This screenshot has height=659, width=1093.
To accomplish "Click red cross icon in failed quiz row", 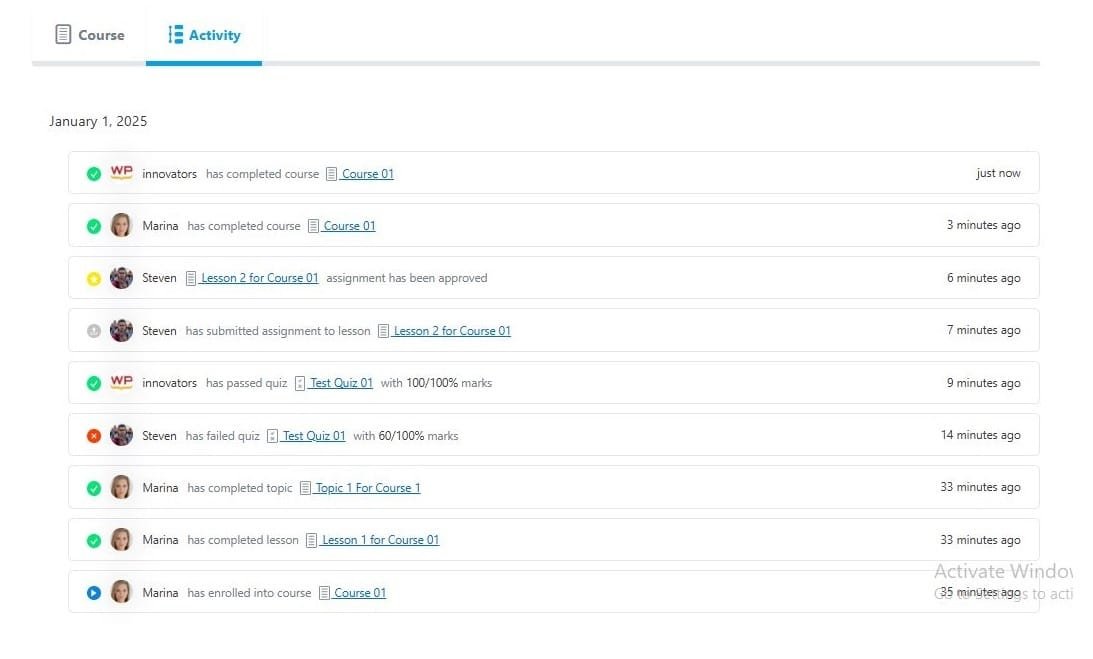I will point(93,436).
